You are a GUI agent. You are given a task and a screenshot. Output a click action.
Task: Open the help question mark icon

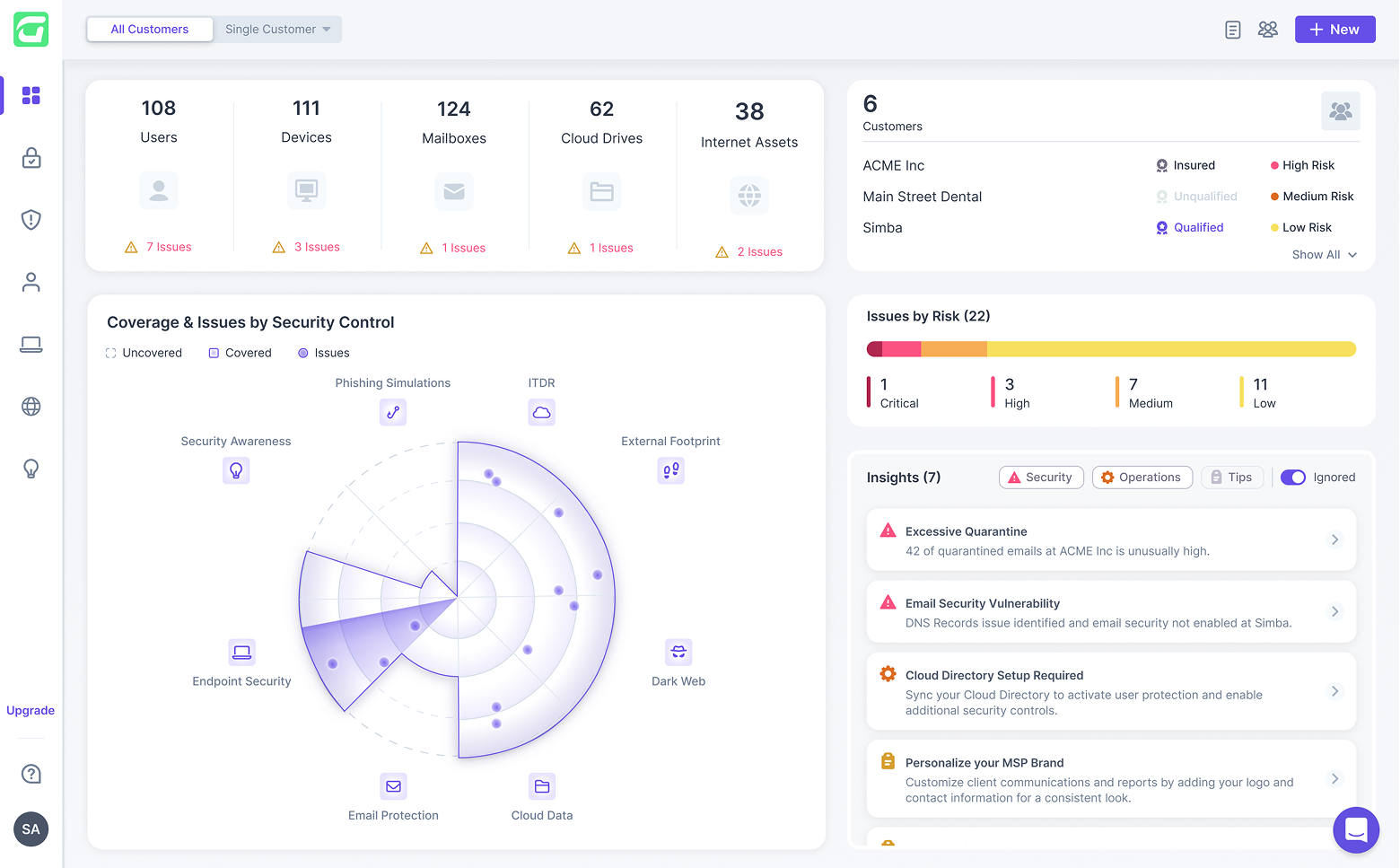[31, 774]
